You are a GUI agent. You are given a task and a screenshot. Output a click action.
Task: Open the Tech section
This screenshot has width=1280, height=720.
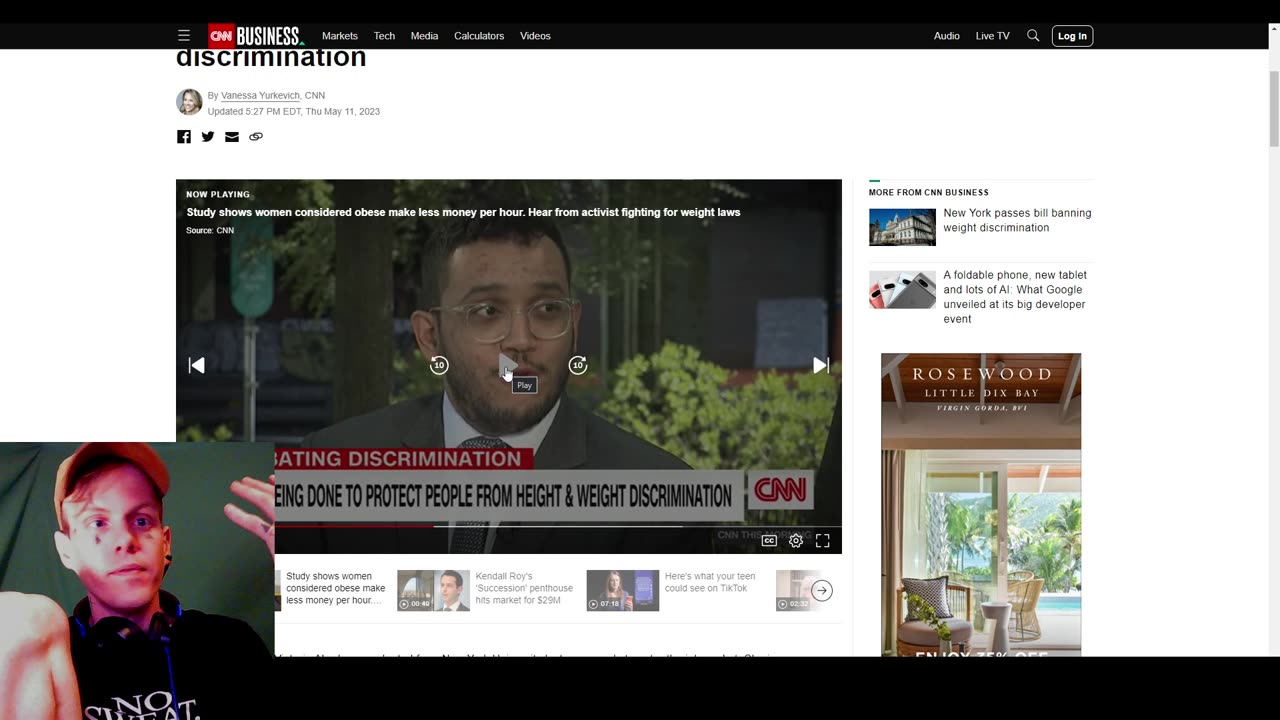coord(384,36)
